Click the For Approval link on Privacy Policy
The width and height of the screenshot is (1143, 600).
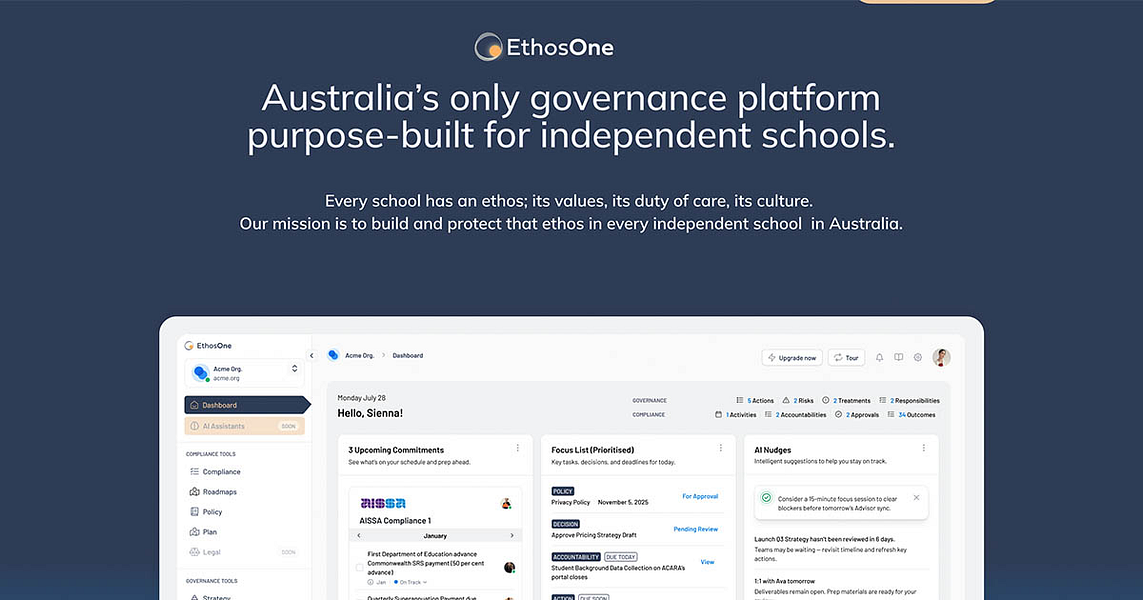coord(700,496)
